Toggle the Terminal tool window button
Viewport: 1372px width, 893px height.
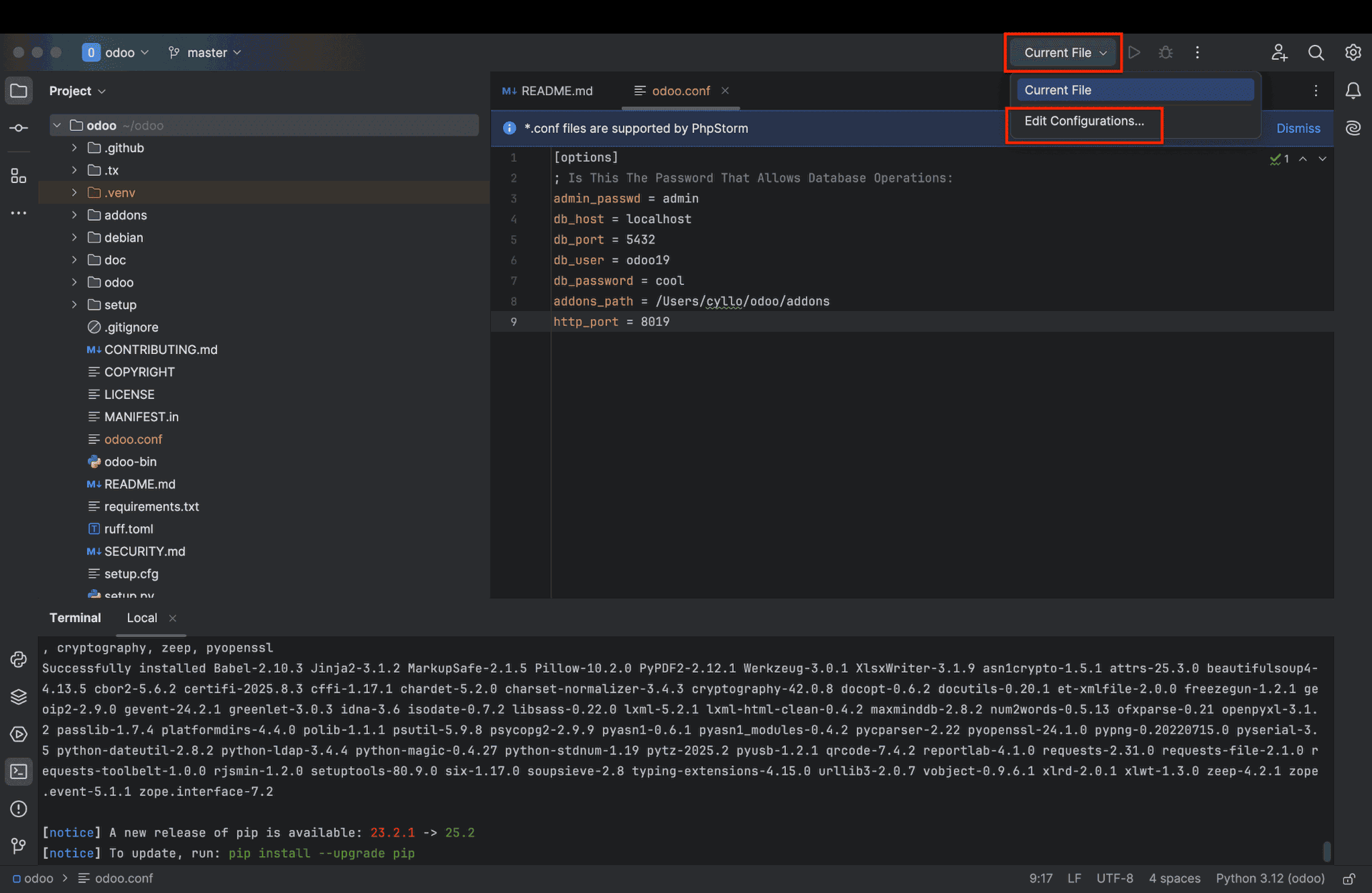[19, 771]
